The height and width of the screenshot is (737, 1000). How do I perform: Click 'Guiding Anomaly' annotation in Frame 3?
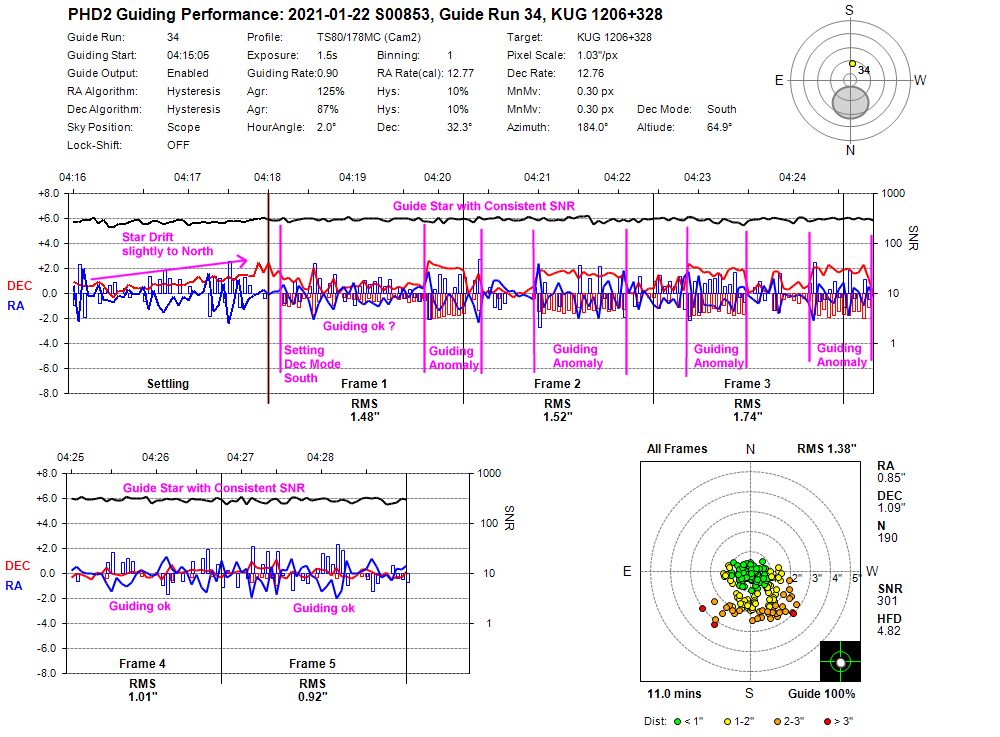[719, 356]
